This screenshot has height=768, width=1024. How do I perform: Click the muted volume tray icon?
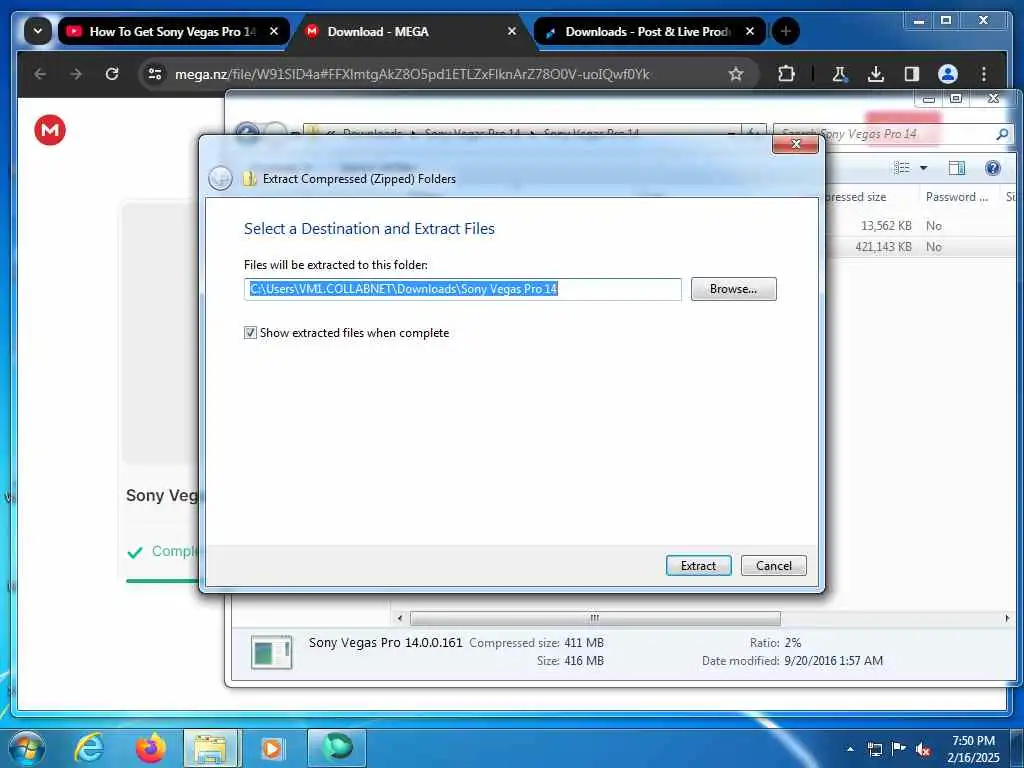pyautogui.click(x=923, y=750)
